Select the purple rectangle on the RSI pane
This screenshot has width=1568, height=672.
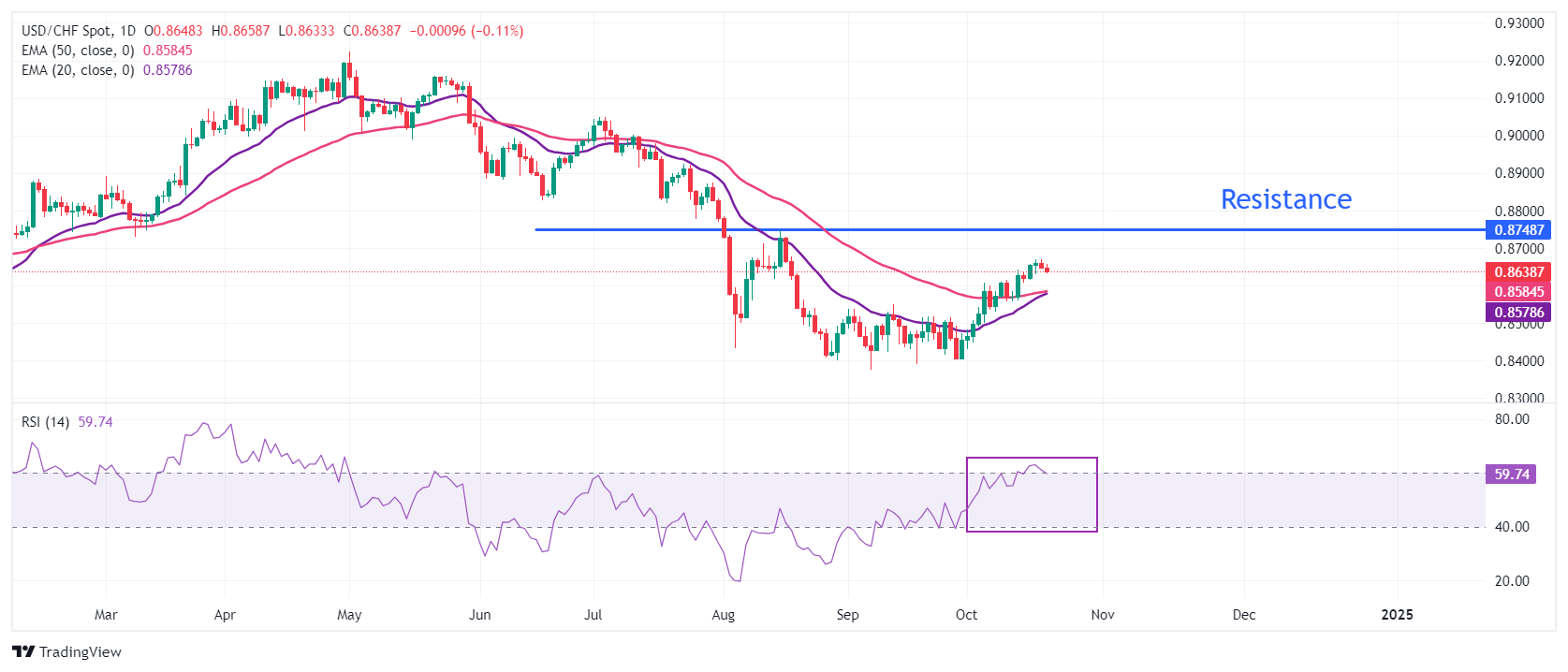click(x=1032, y=459)
